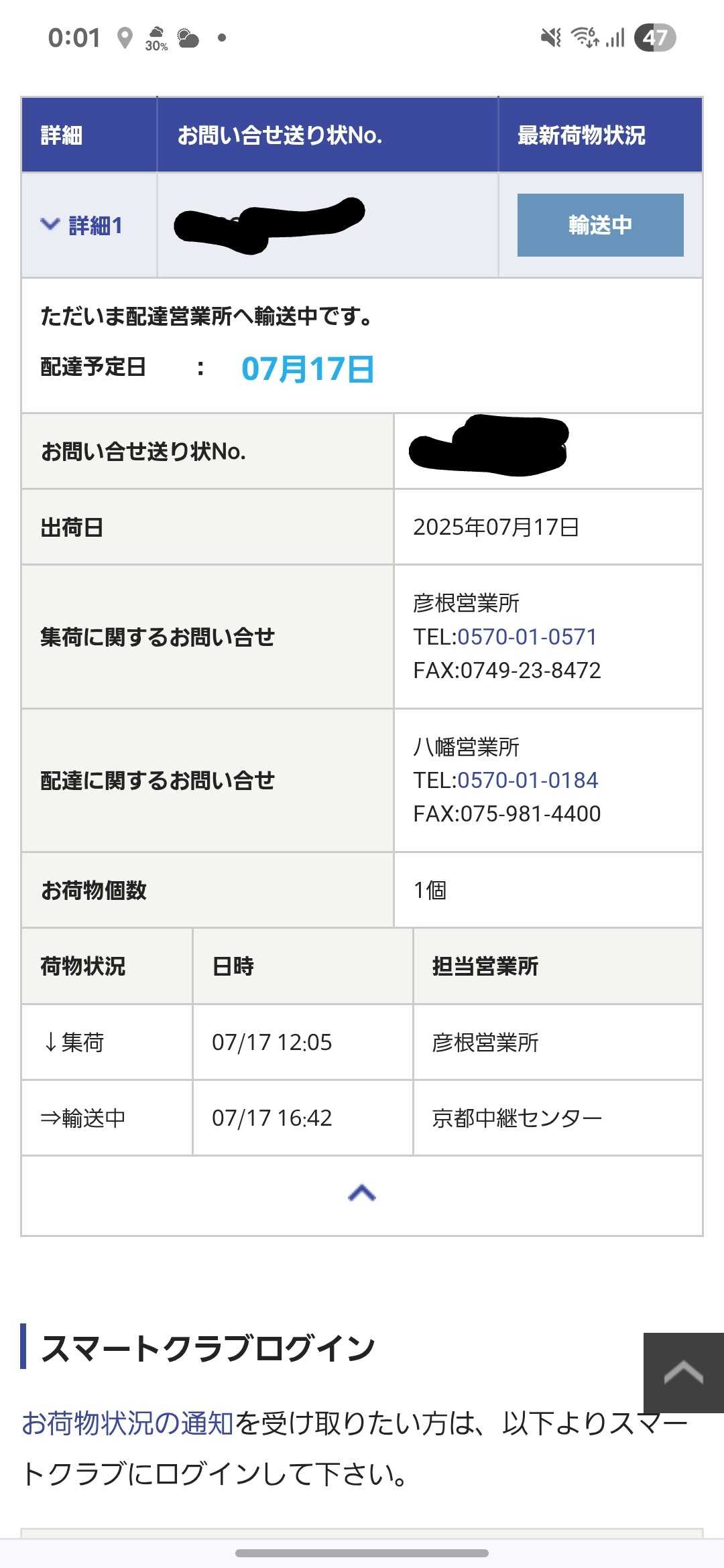Tap the partly cloudy weather icon
Screen dimensions: 724x1568
point(188,38)
